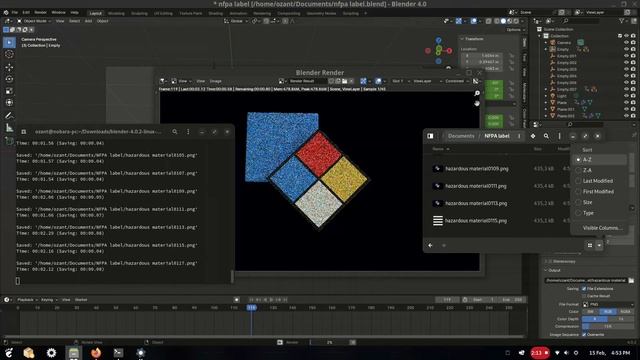Screen dimensions: 640x360
Task: Select the Z-A sort radio option
Action: [x=578, y=170]
